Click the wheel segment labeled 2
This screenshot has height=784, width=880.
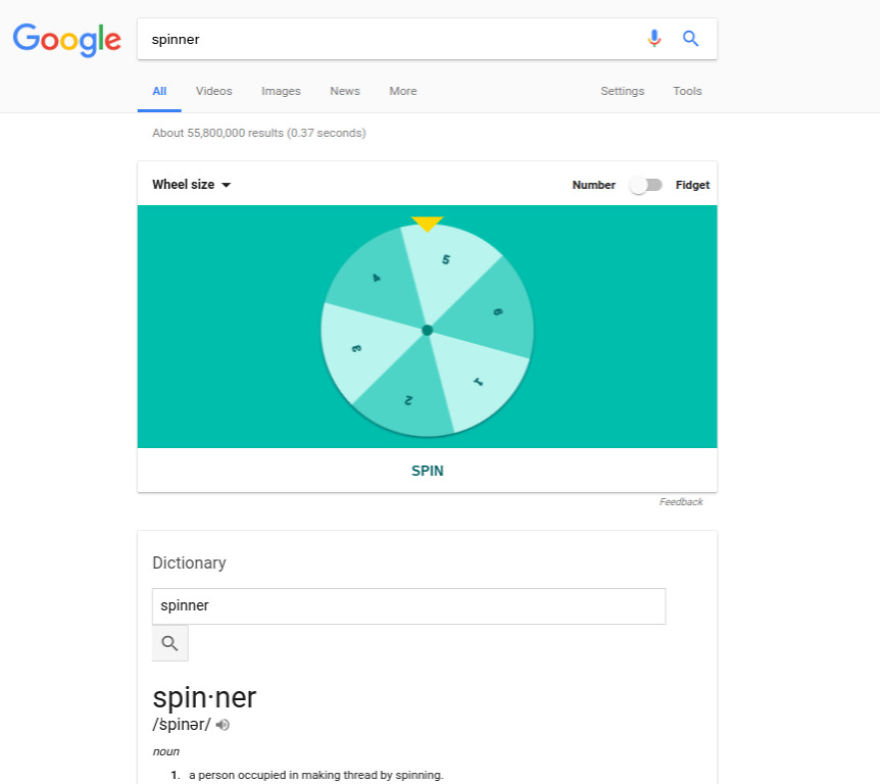coord(408,398)
